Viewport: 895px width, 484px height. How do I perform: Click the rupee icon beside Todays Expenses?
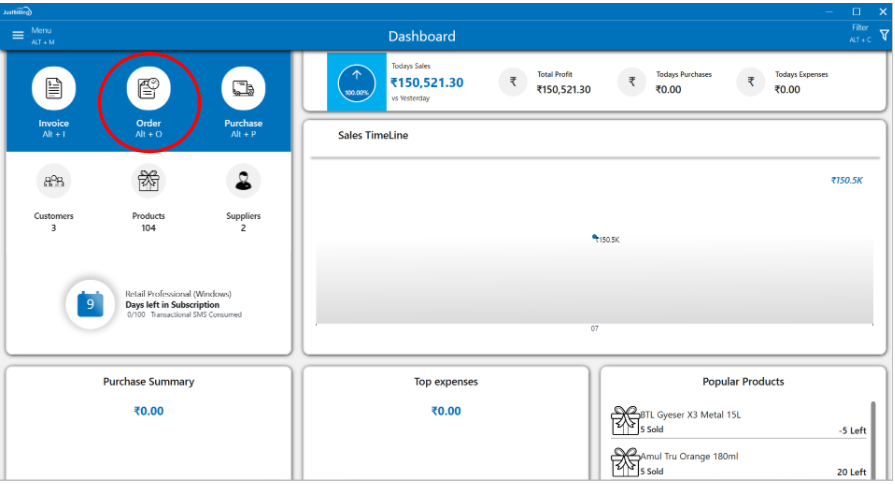tap(751, 82)
